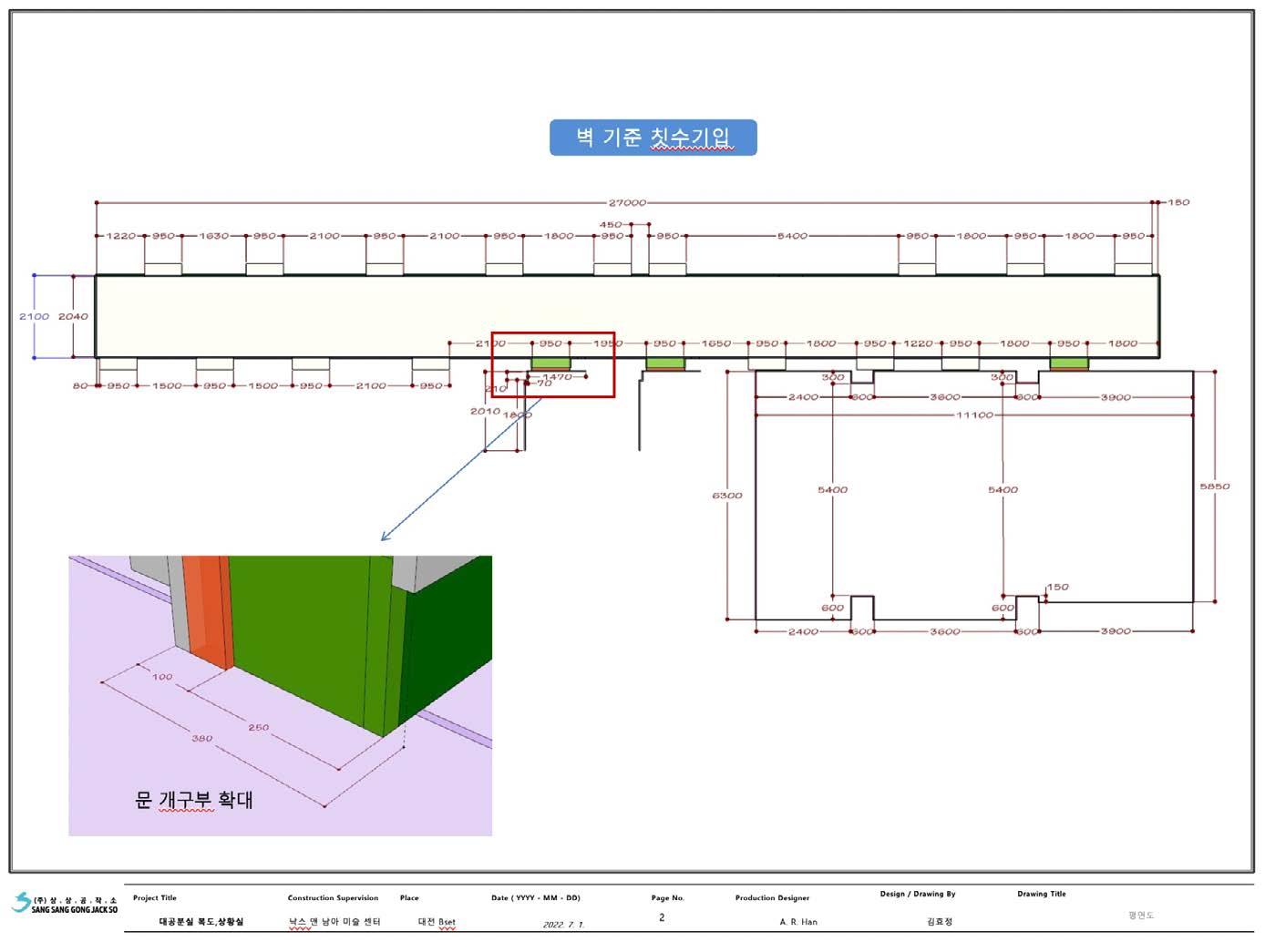
Task: Click the 450 dimension above the wall
Action: coord(611,224)
